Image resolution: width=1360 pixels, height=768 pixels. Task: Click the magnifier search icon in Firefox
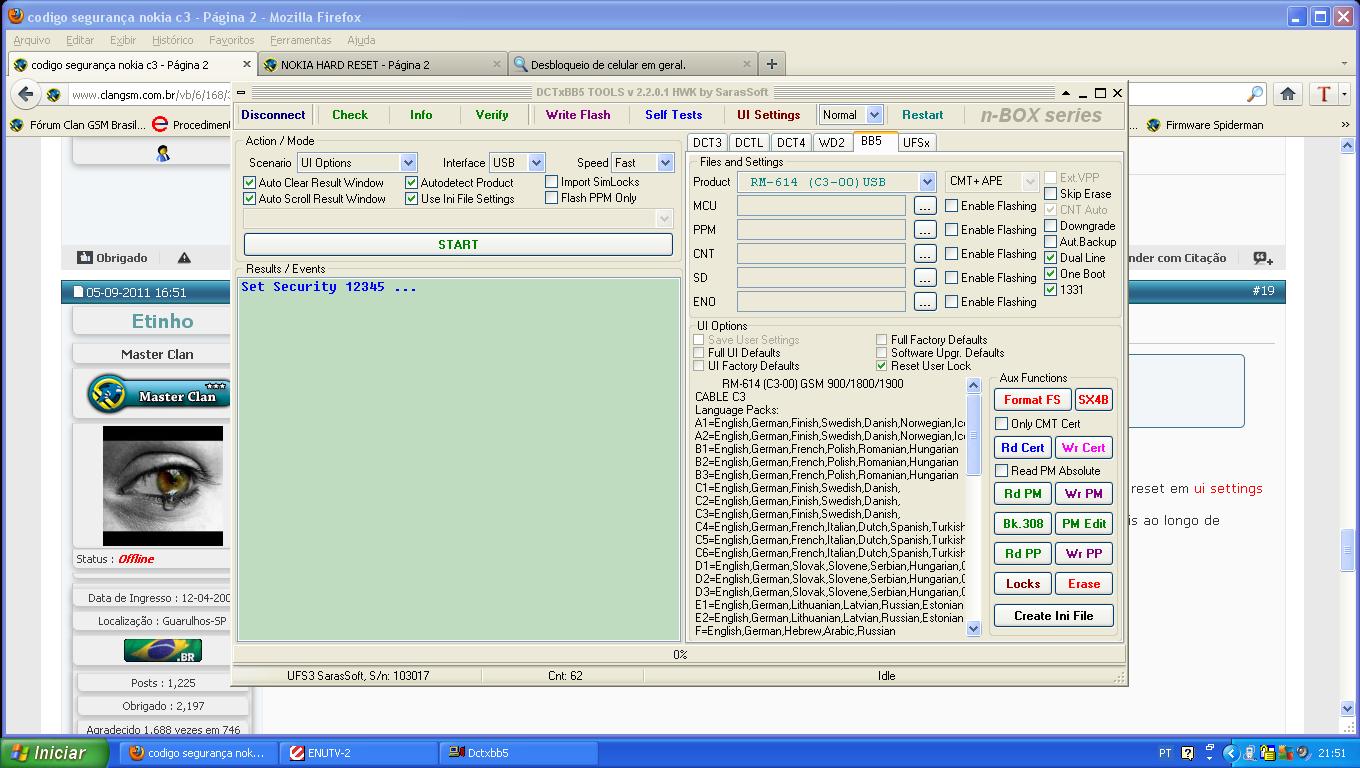click(1255, 94)
